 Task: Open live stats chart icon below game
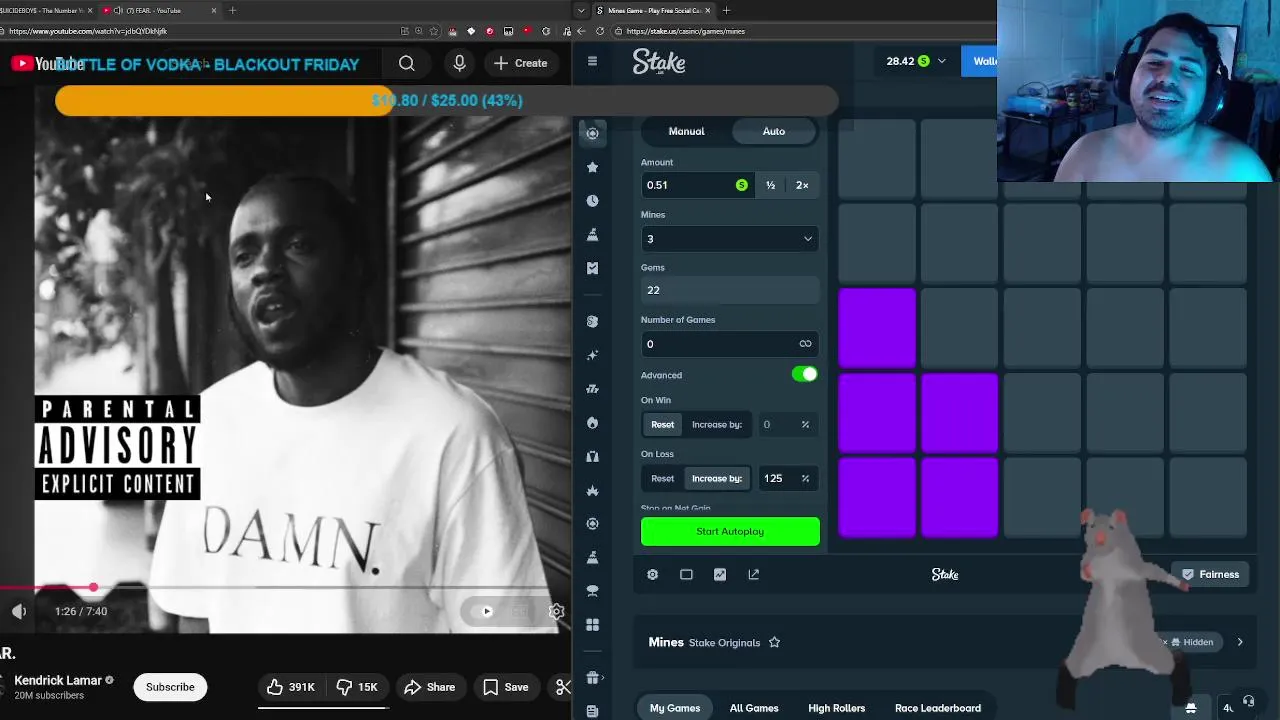pos(720,574)
